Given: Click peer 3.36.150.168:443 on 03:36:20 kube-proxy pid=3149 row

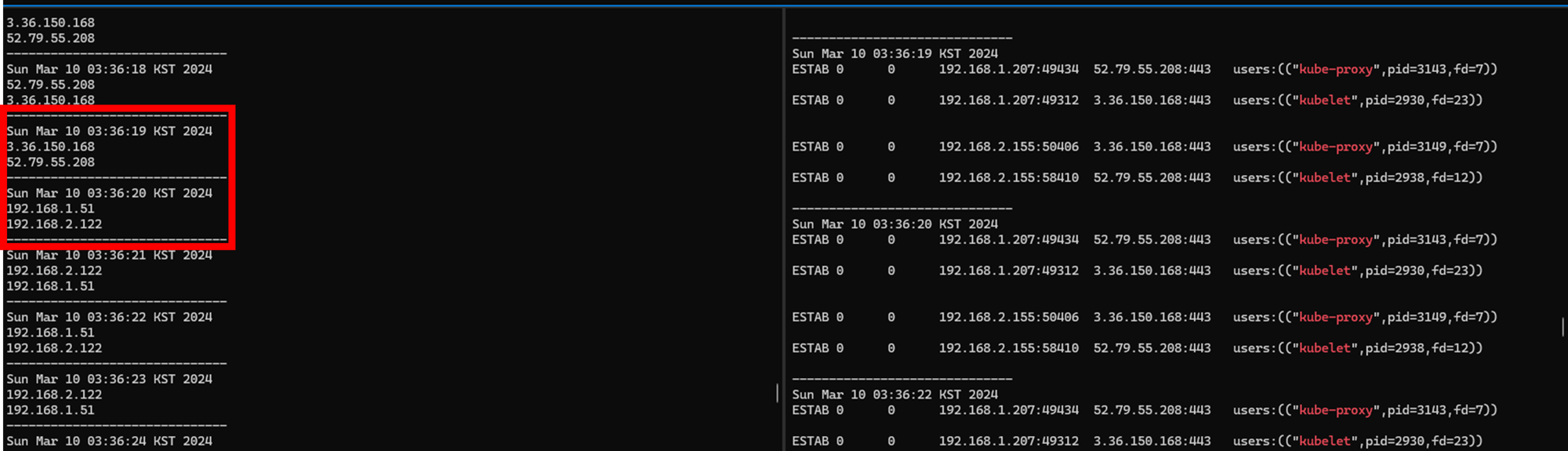Looking at the screenshot, I should 1152,317.
